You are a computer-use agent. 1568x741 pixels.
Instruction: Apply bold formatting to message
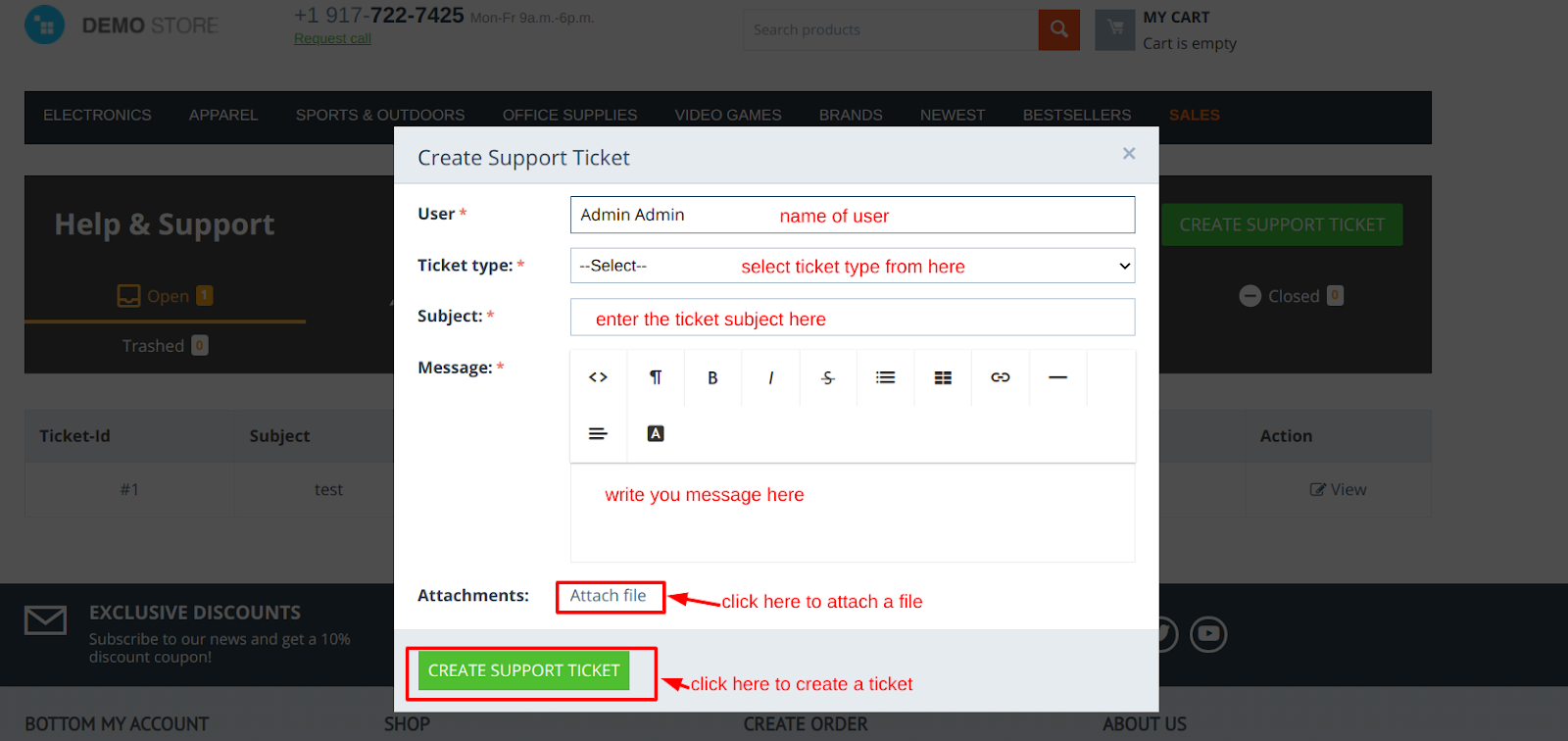pos(712,377)
